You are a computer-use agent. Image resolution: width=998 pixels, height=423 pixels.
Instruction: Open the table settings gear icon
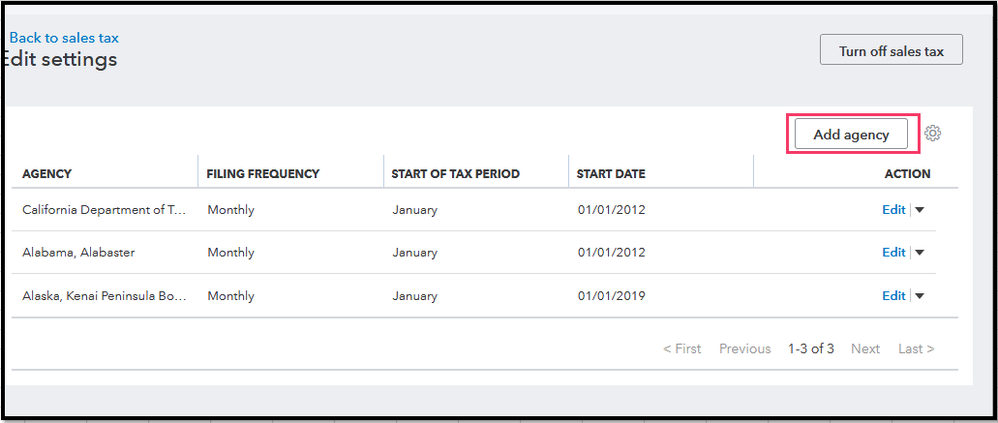point(933,134)
